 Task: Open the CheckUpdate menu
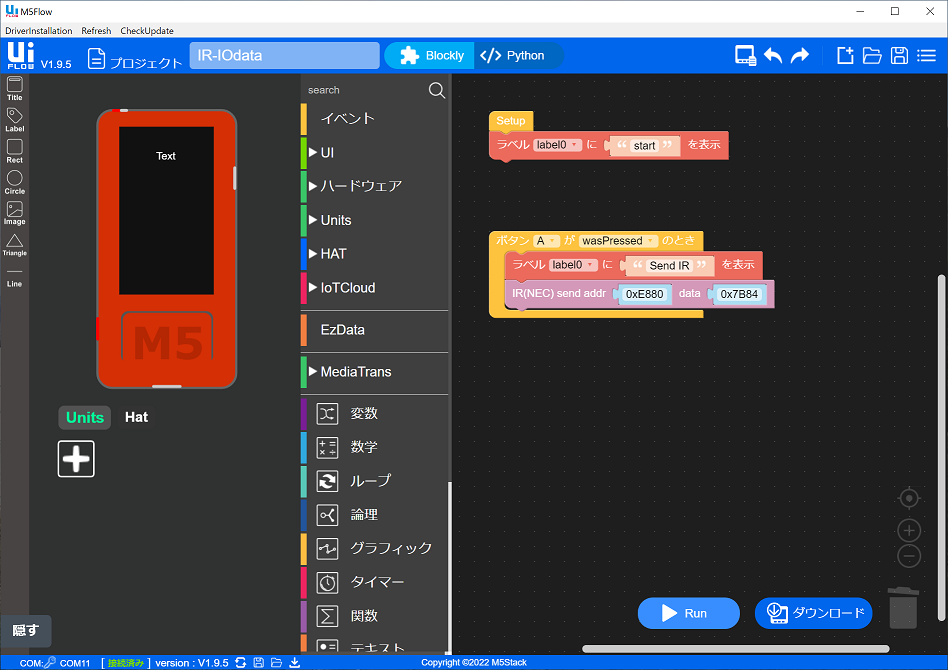click(147, 31)
